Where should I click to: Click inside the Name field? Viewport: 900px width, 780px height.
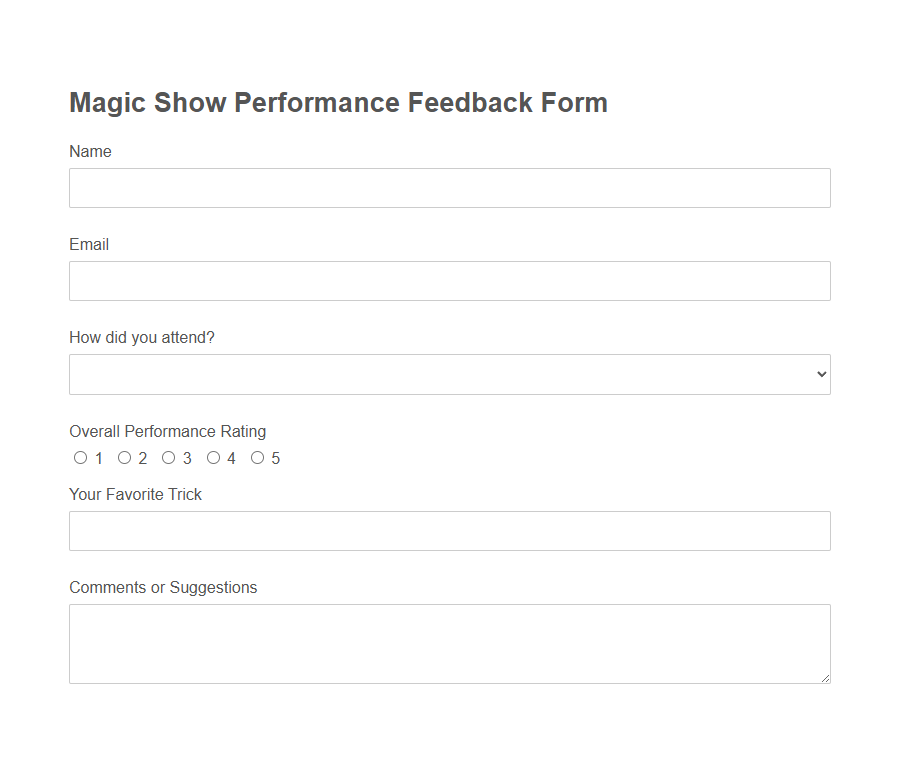coord(449,188)
